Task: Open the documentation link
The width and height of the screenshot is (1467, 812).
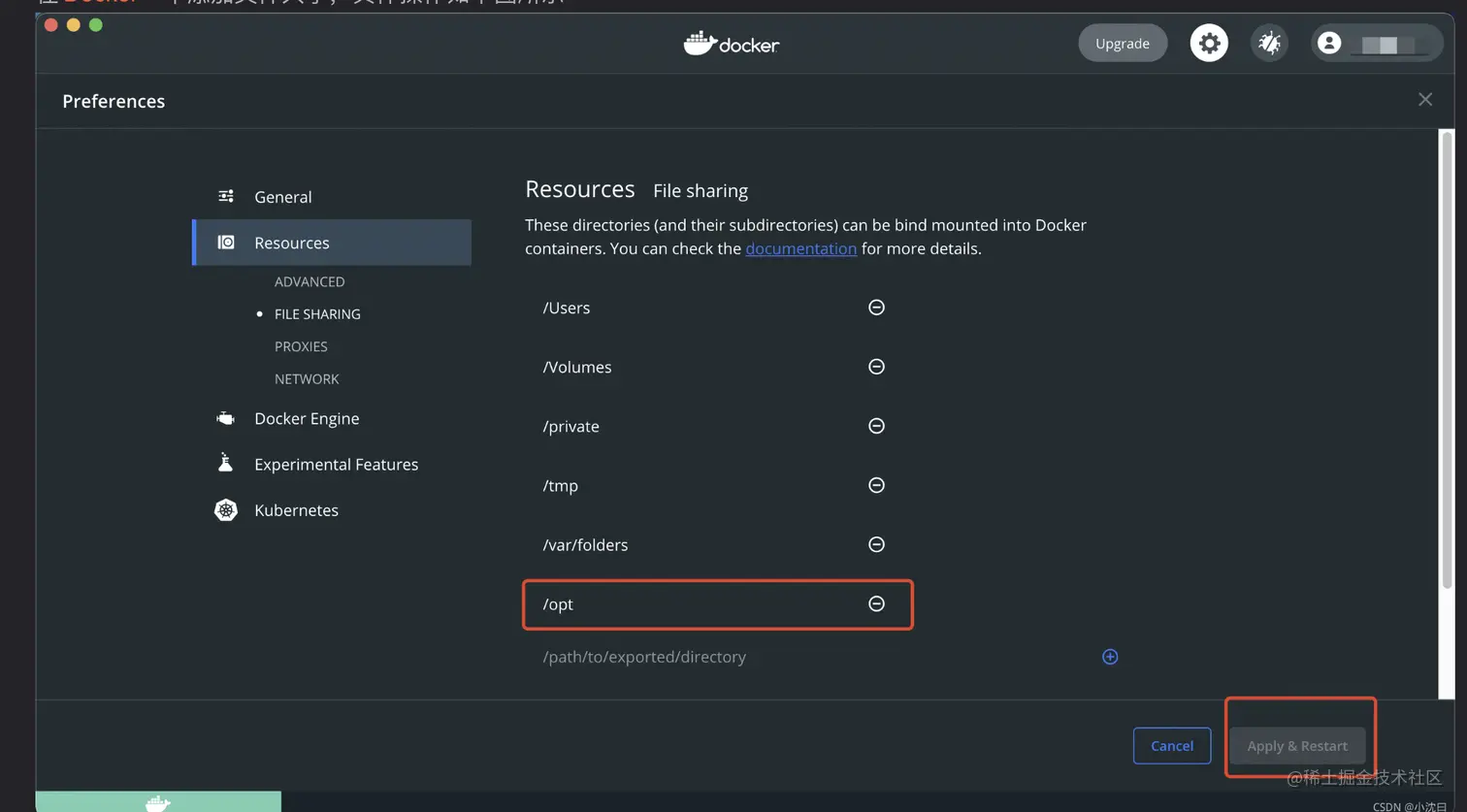Action: [800, 248]
